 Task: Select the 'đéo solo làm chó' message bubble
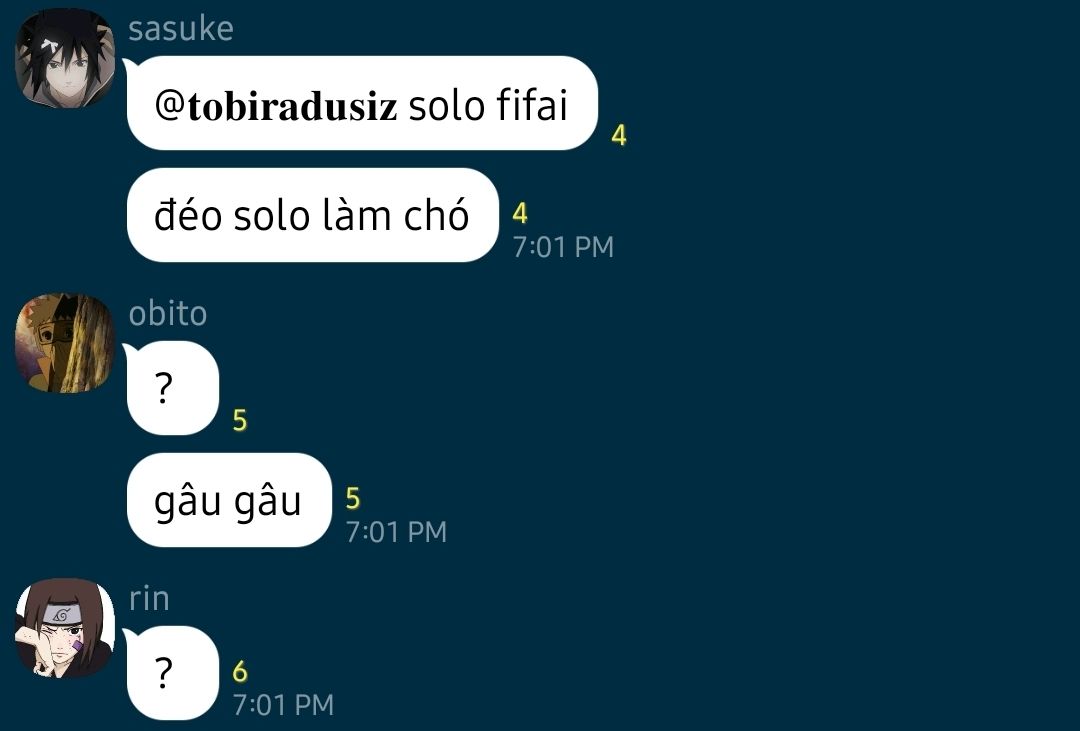[313, 215]
